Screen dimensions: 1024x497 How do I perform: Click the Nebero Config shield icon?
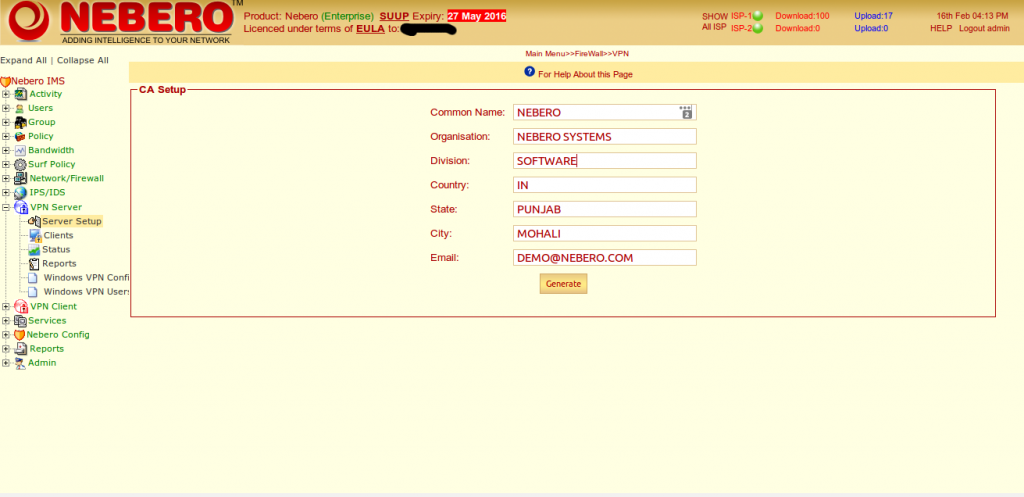click(x=21, y=335)
